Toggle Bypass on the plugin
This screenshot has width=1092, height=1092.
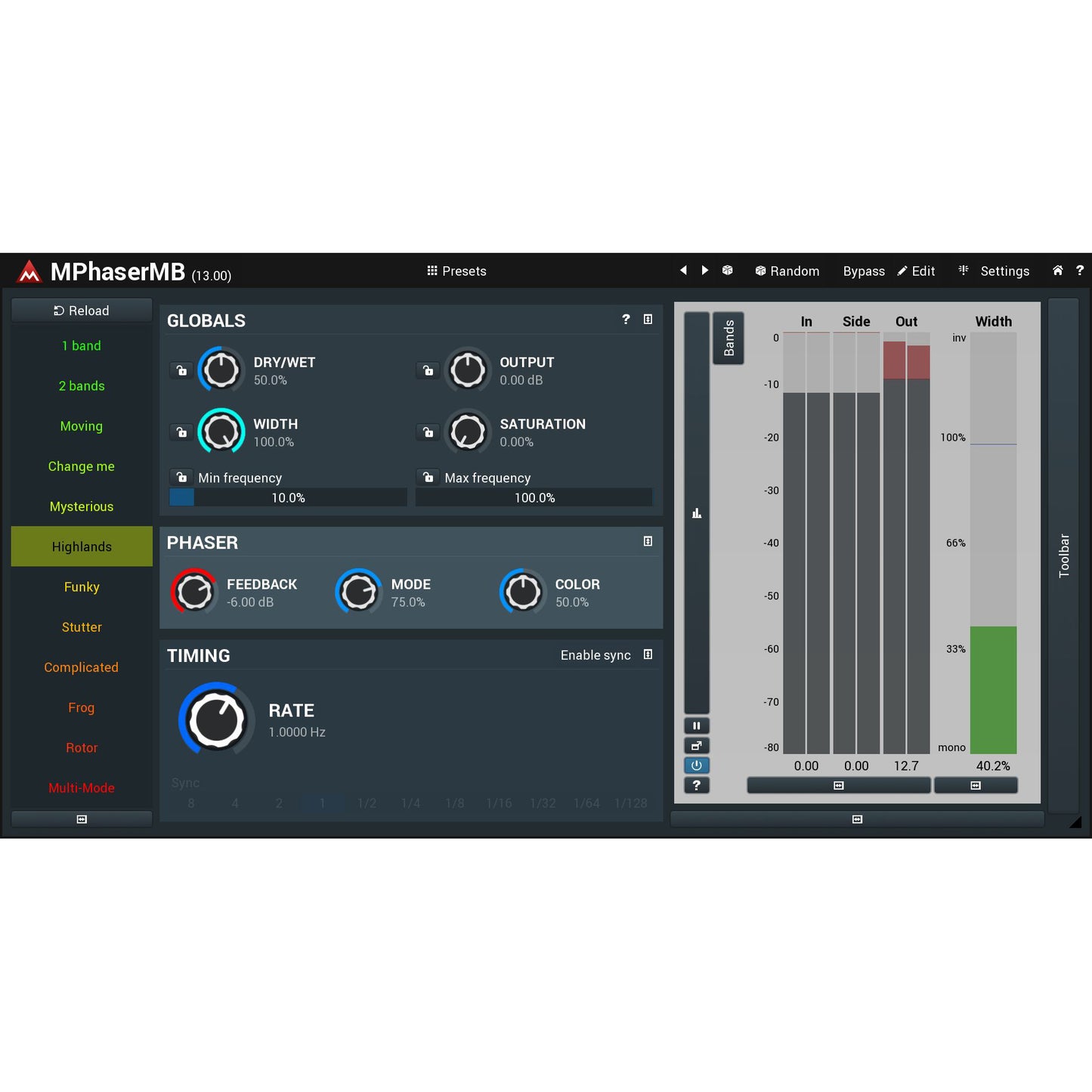point(863,271)
